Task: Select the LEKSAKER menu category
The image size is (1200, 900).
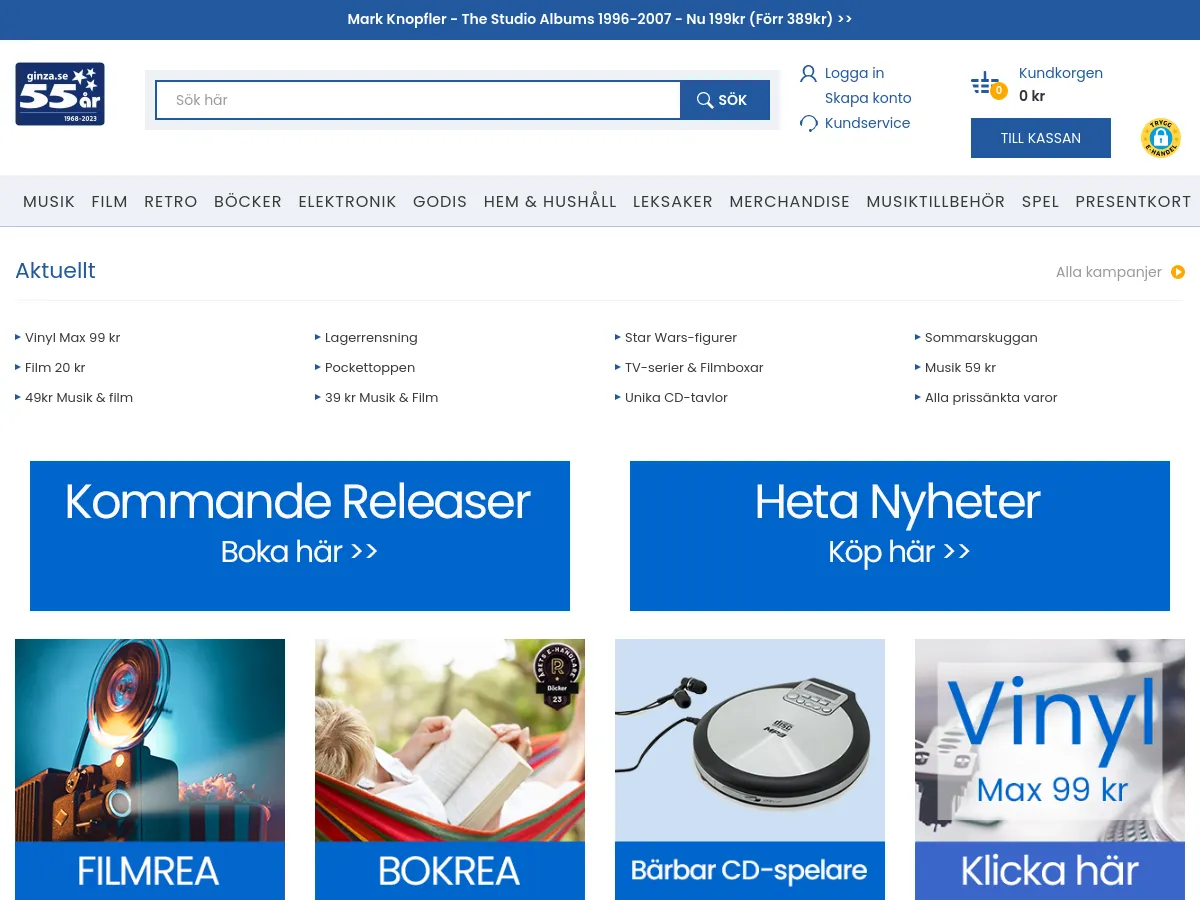Action: 672,201
